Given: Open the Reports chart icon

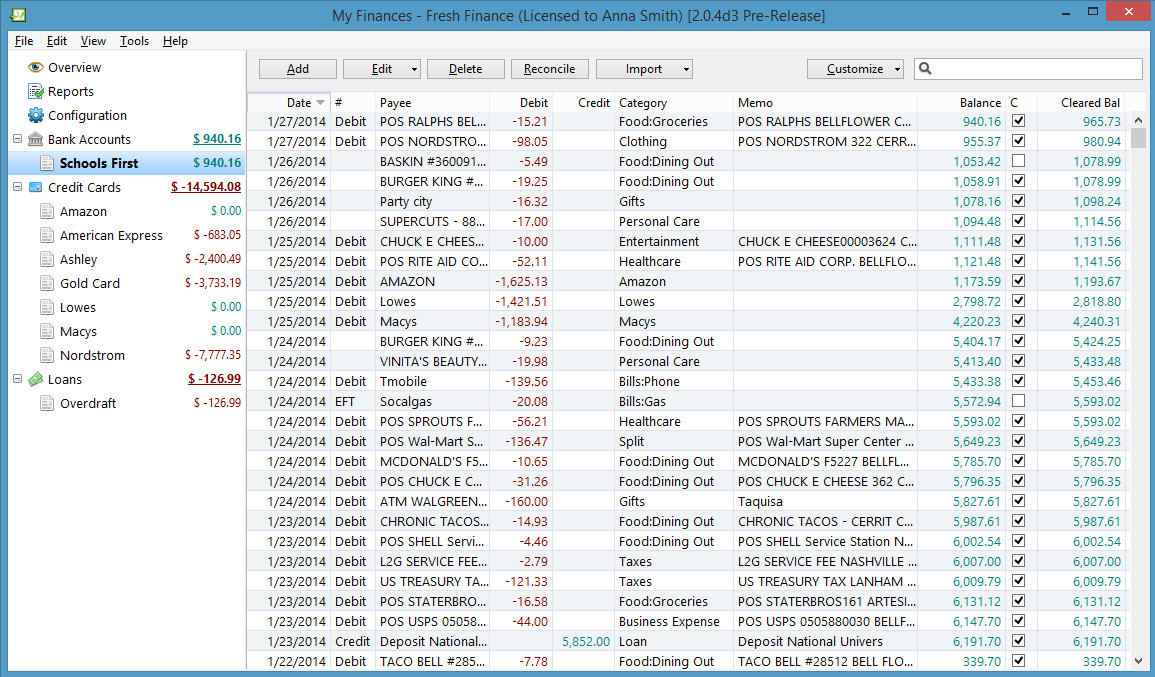Looking at the screenshot, I should point(35,91).
